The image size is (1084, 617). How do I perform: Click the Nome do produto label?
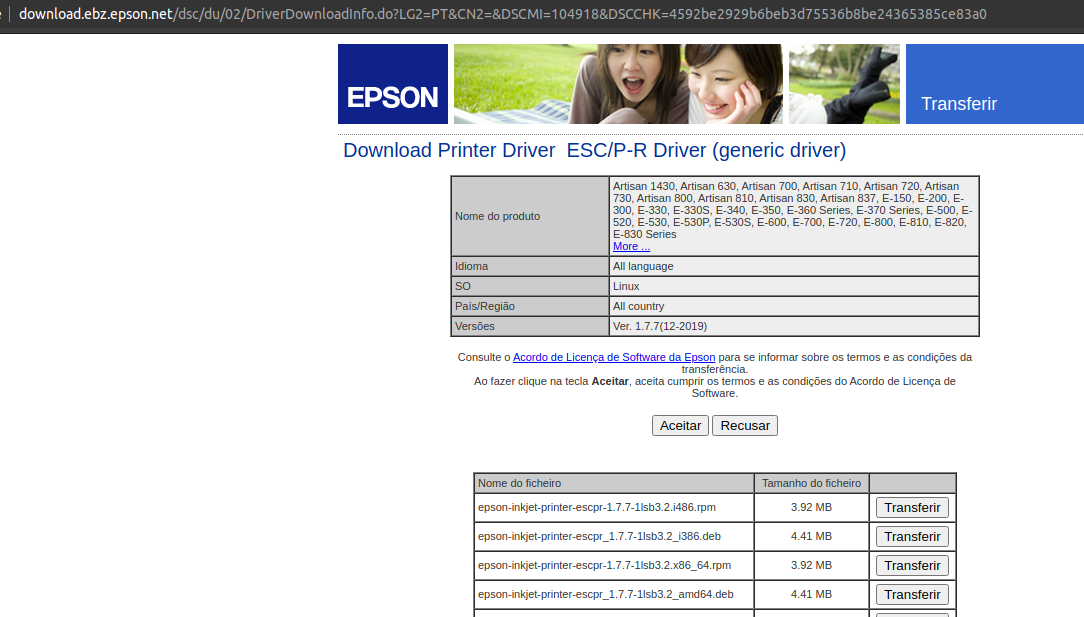(x=497, y=216)
